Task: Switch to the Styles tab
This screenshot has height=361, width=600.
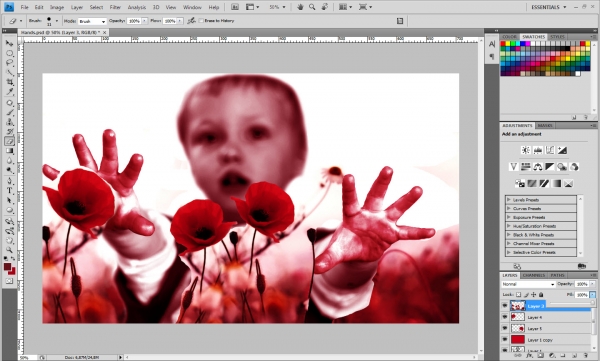Action: [557, 37]
